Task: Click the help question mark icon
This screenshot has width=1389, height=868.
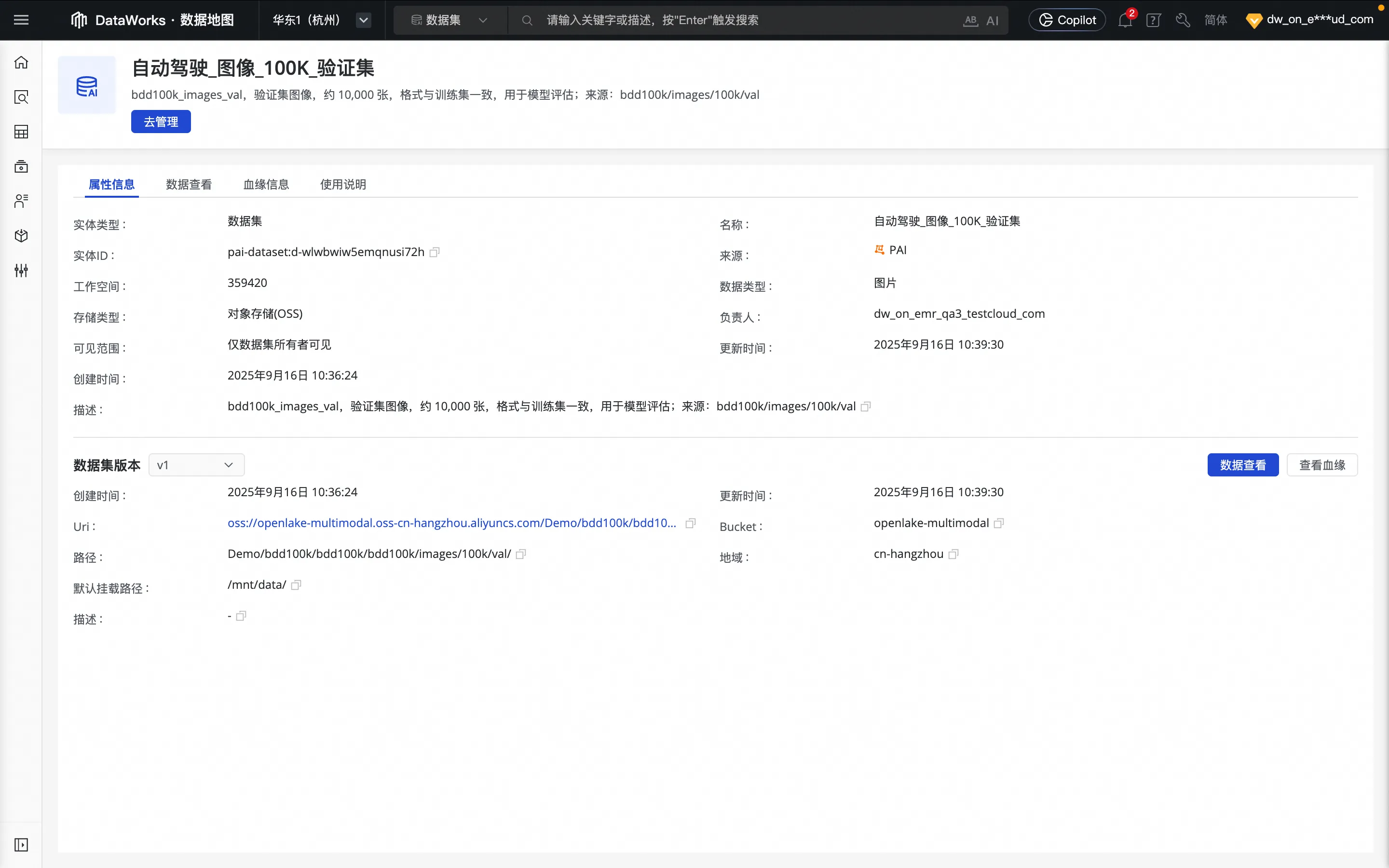Action: (1153, 19)
